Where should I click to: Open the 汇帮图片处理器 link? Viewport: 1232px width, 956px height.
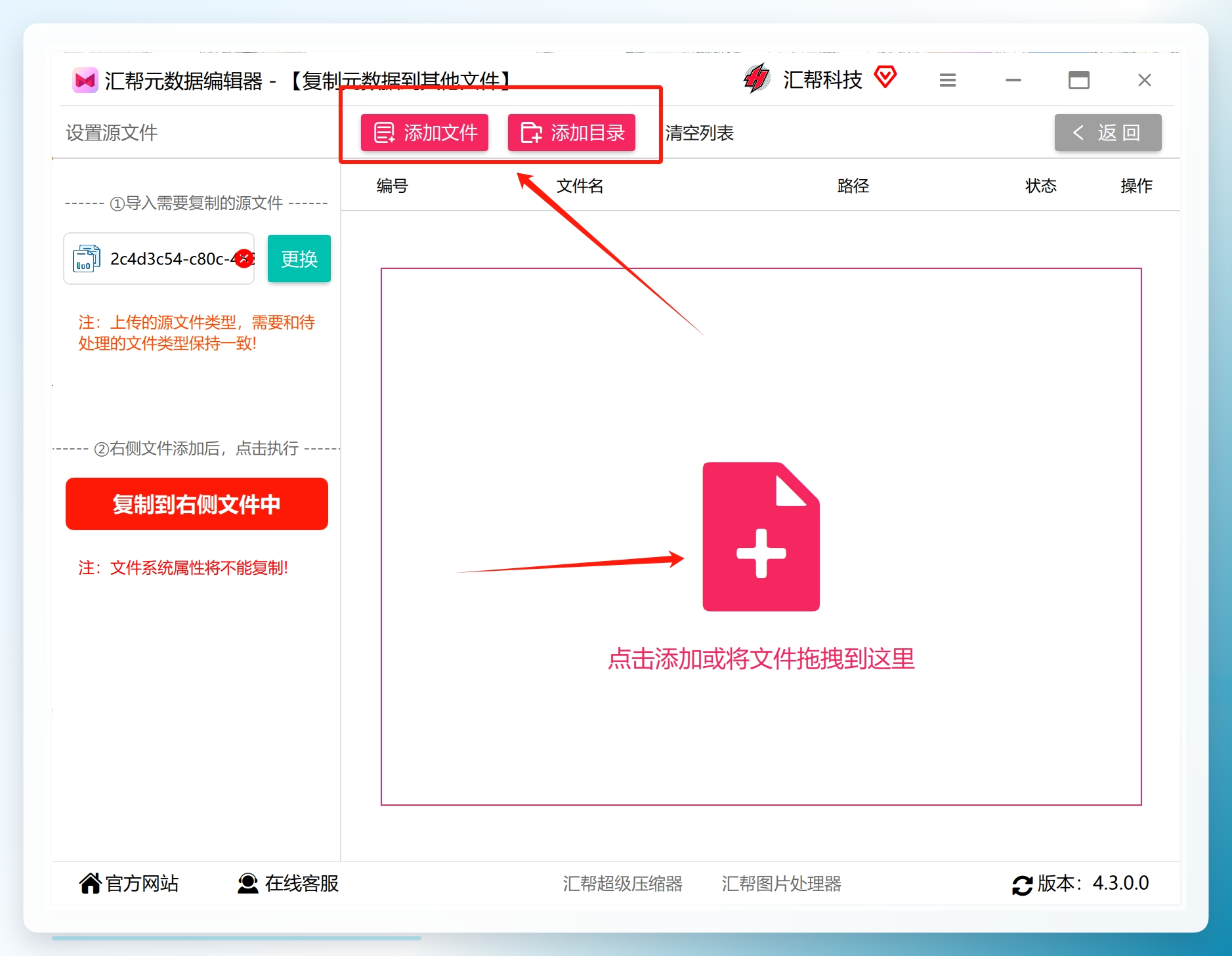[x=781, y=884]
